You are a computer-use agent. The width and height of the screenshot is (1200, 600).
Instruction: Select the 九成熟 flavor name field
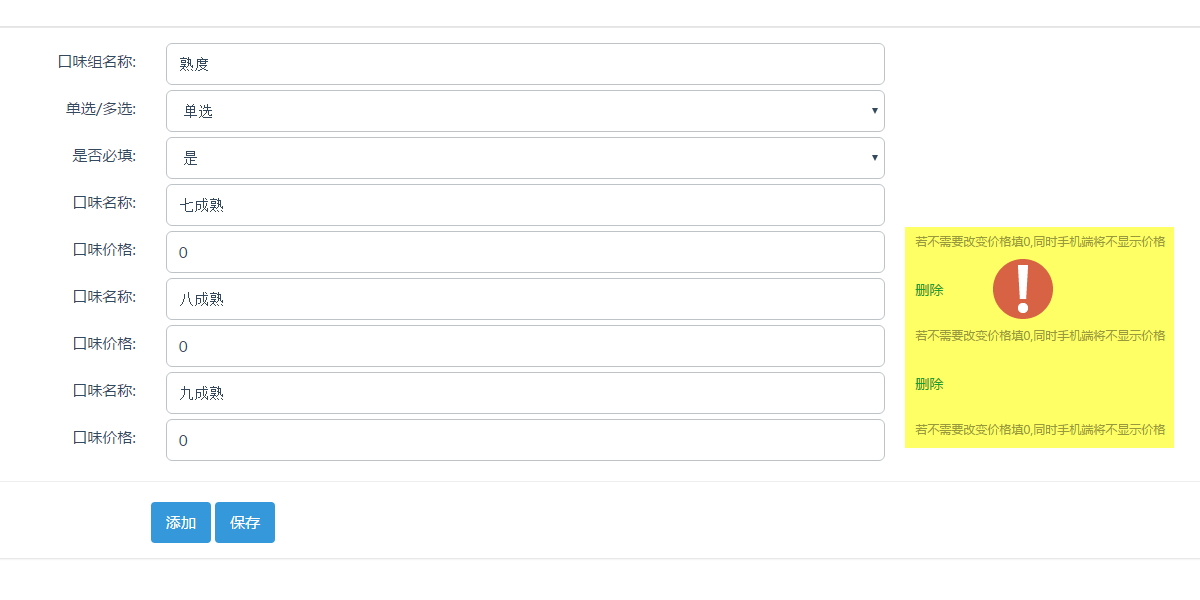(x=525, y=393)
